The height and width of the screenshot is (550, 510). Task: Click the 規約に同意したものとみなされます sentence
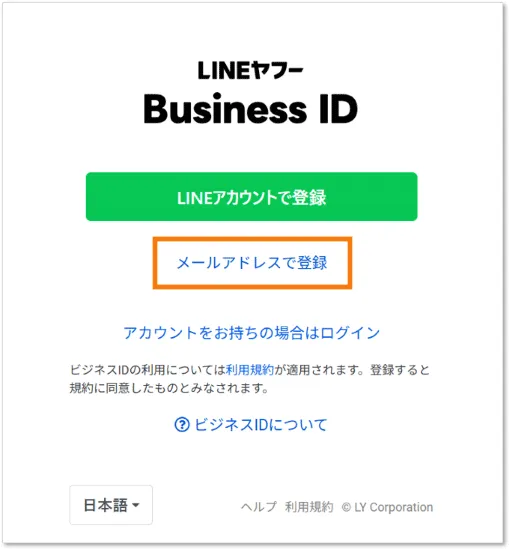pos(169,388)
